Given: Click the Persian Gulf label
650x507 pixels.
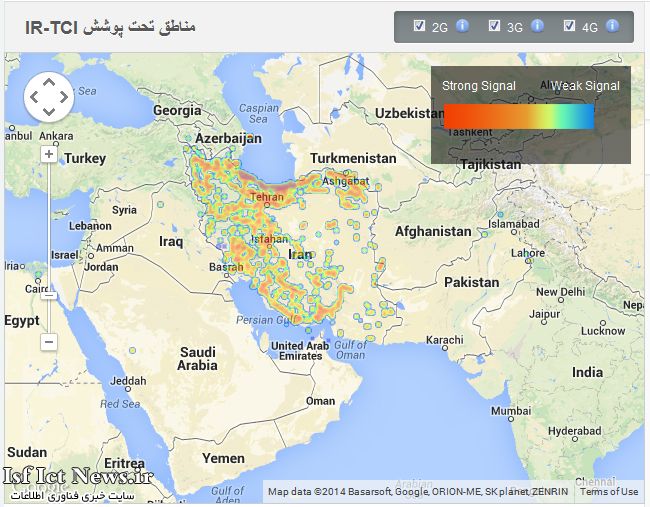Looking at the screenshot, I should point(267,320).
